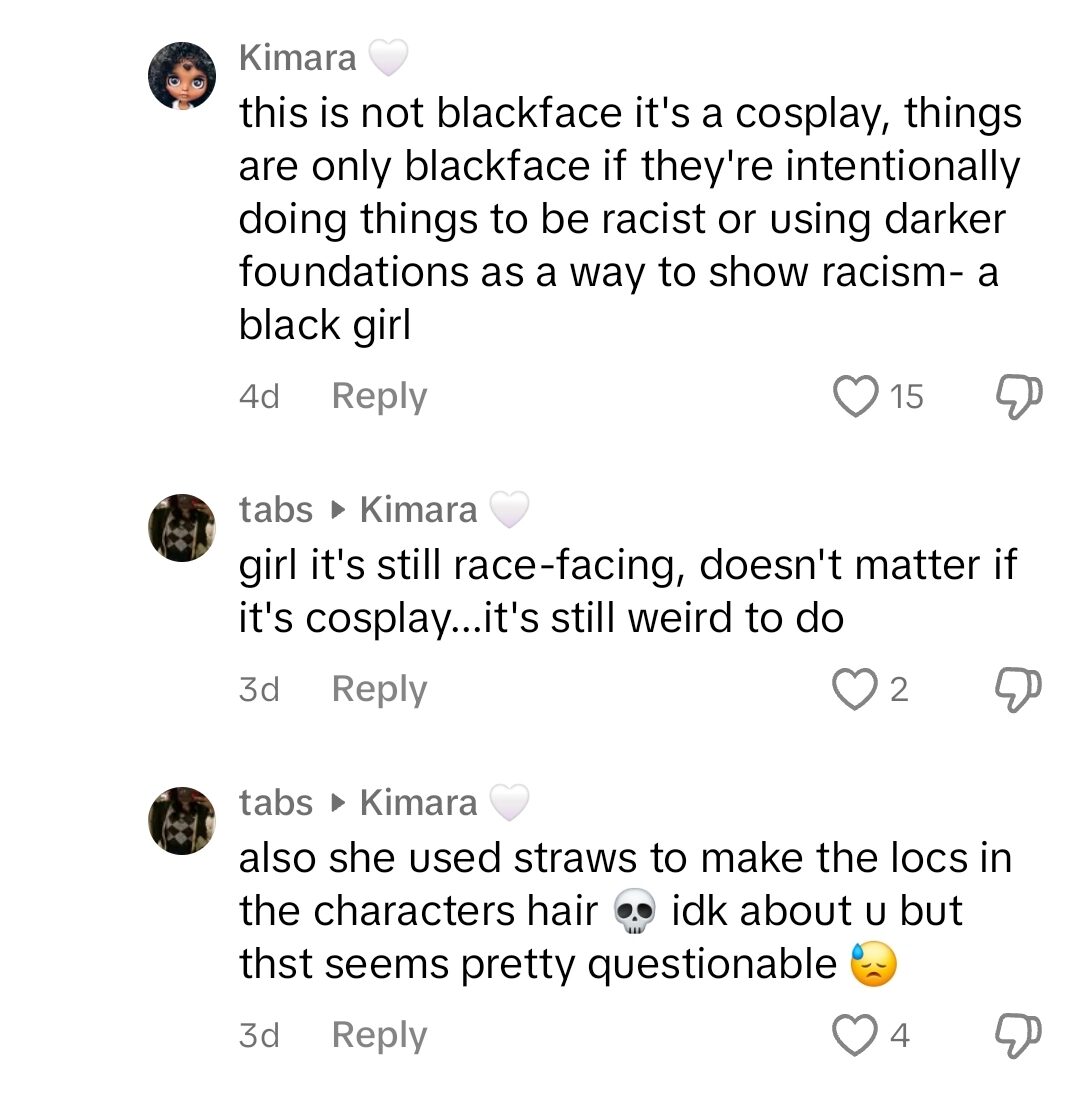Reply to Kimara's comment
Screen dimensions: 1079x1105
click(x=378, y=396)
